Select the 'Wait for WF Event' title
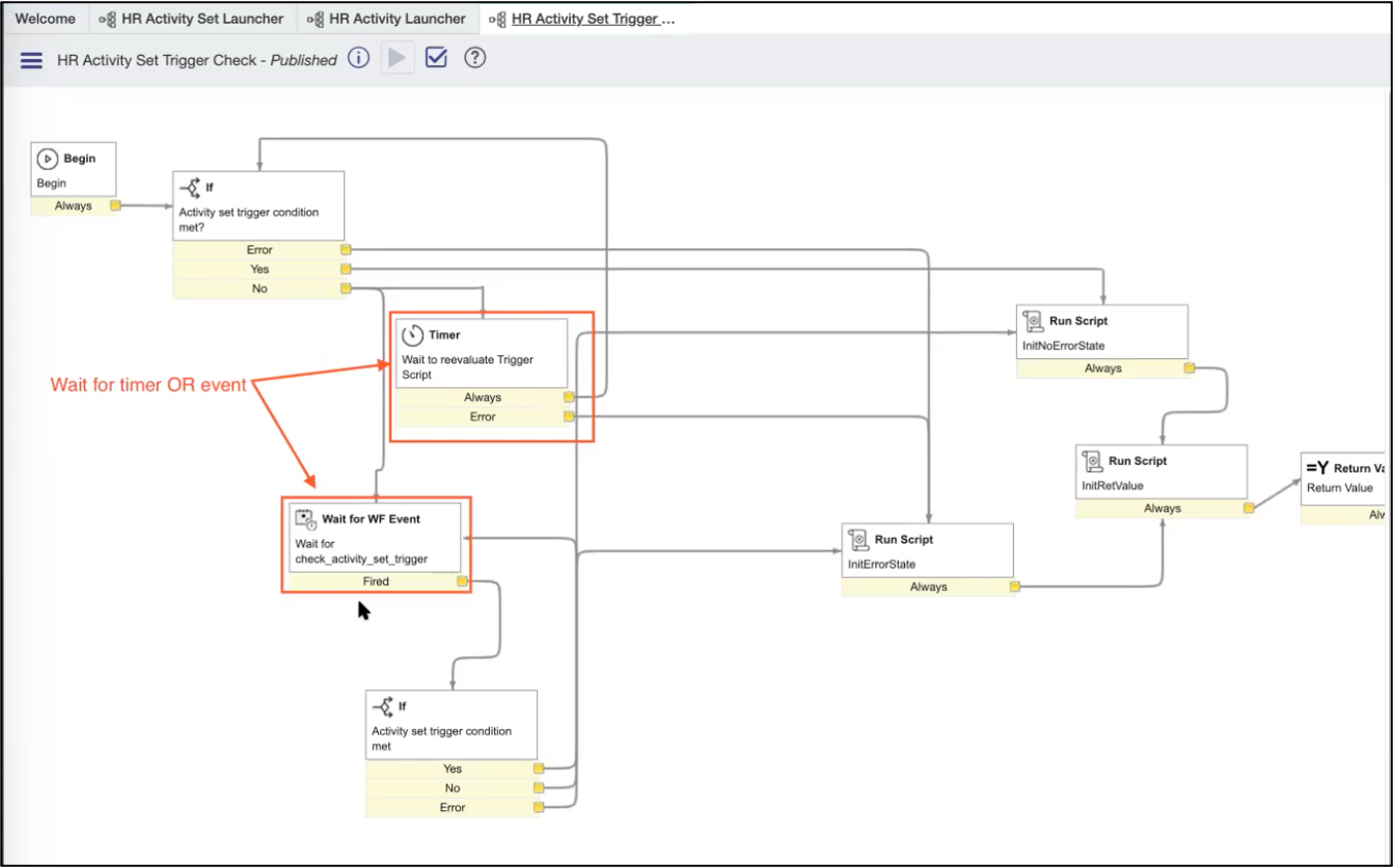 pos(371,519)
